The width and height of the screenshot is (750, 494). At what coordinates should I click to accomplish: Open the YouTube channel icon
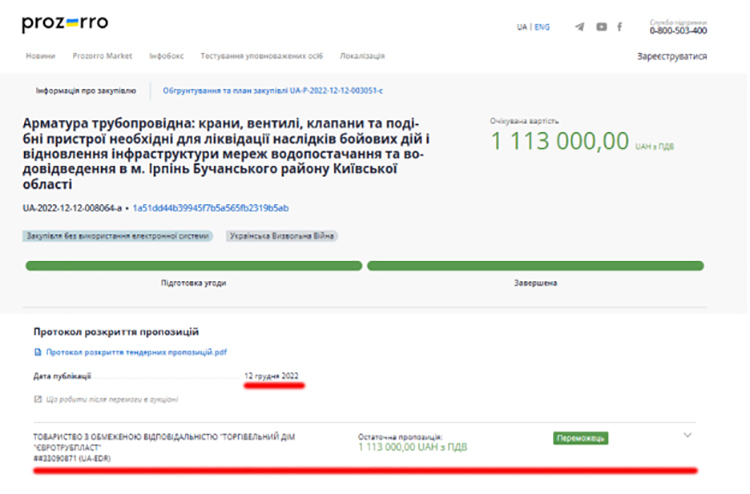pos(601,27)
